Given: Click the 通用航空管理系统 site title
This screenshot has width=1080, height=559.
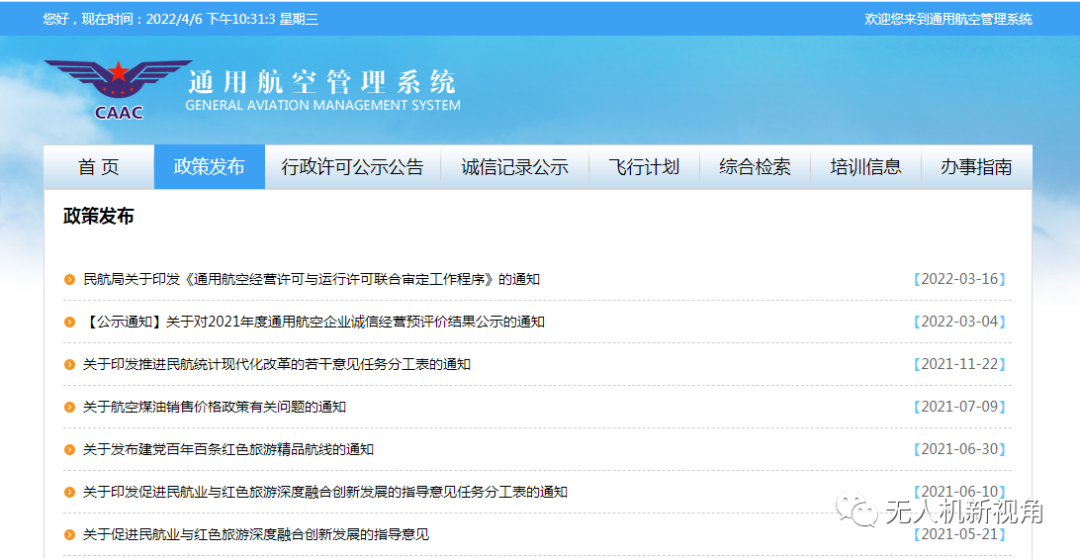Looking at the screenshot, I should tap(322, 83).
